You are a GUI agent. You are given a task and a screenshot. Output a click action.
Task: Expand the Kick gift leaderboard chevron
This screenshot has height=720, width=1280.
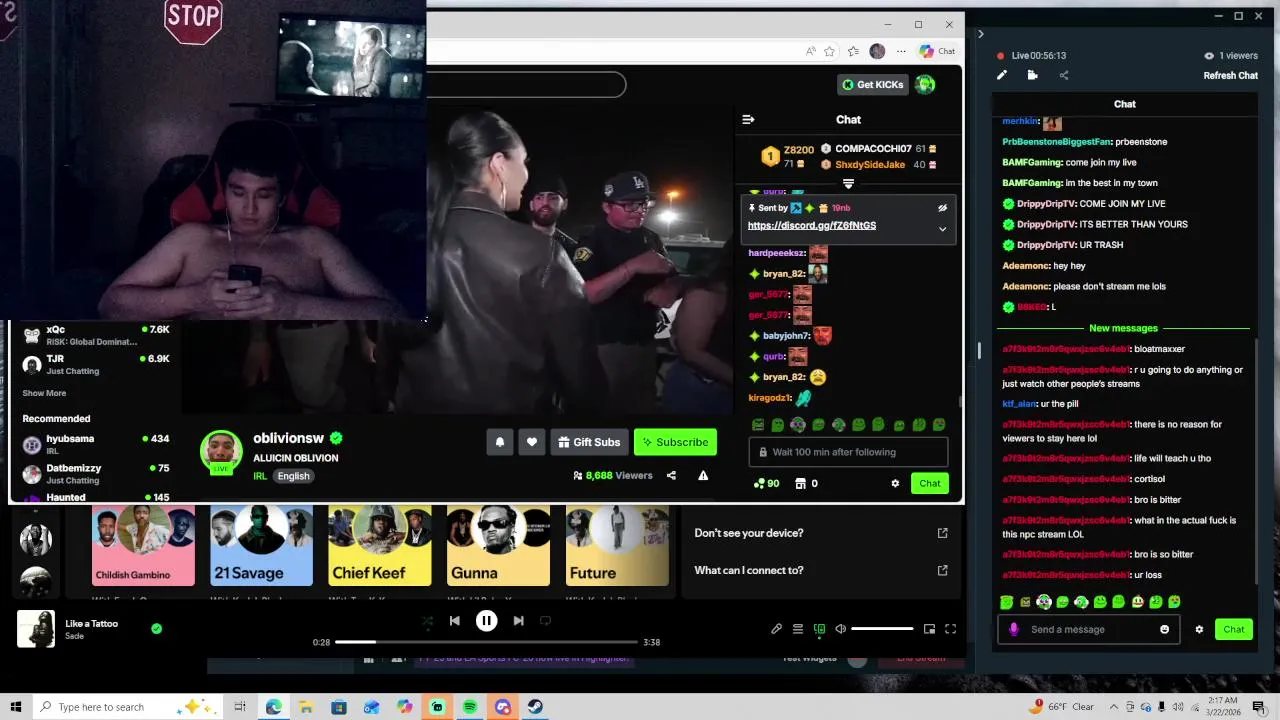point(848,184)
